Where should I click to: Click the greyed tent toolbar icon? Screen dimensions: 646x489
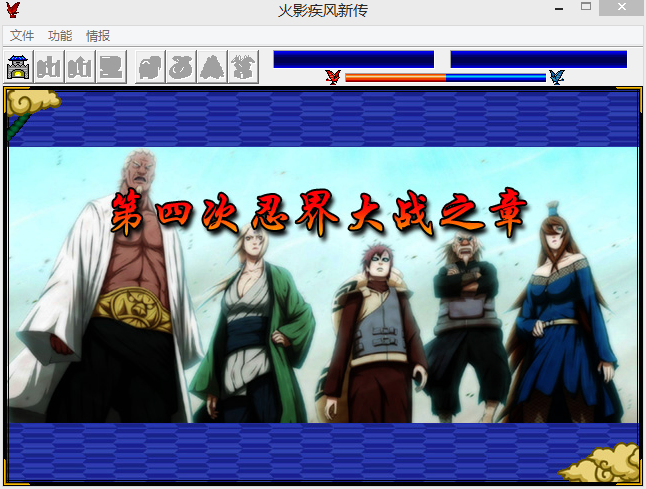pyautogui.click(x=212, y=67)
